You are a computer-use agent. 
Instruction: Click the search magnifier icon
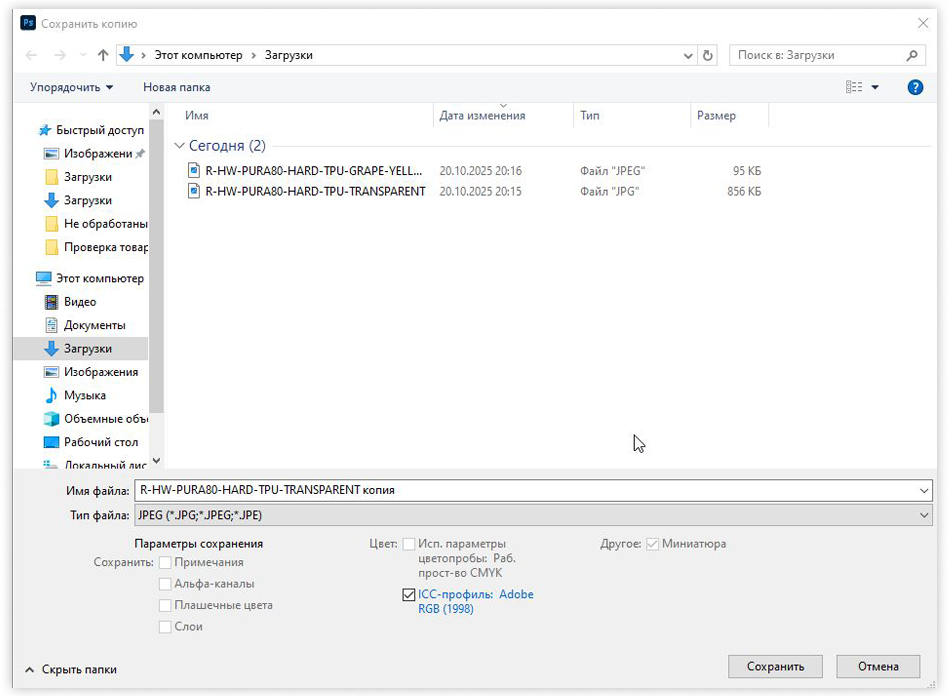911,55
